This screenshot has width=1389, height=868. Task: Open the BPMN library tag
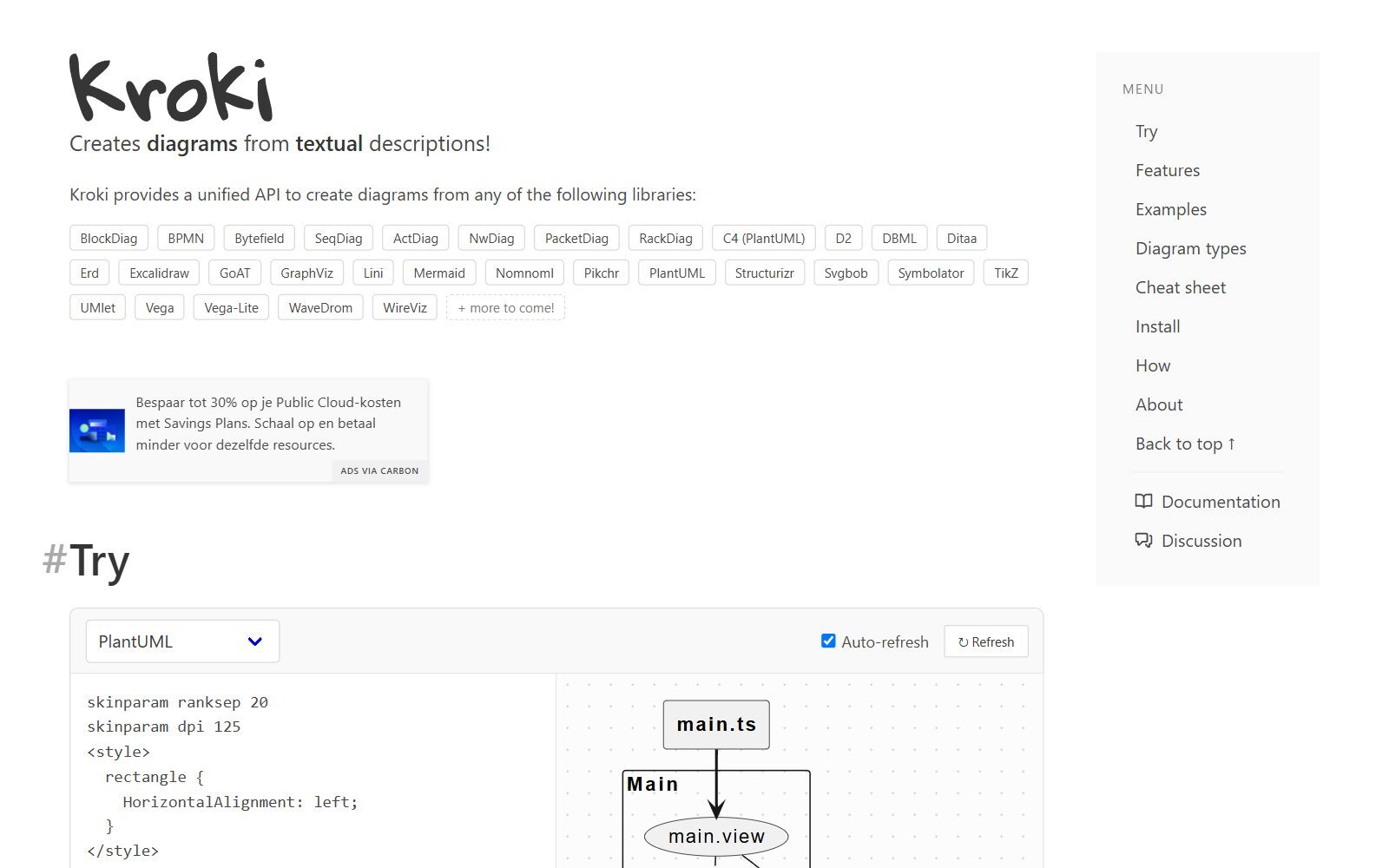pyautogui.click(x=186, y=238)
